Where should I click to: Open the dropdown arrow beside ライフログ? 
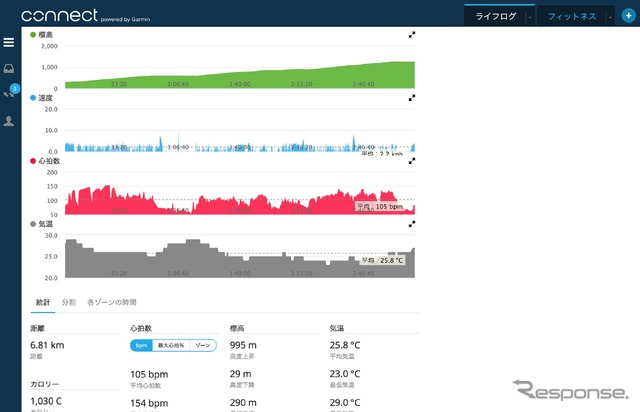tap(528, 17)
